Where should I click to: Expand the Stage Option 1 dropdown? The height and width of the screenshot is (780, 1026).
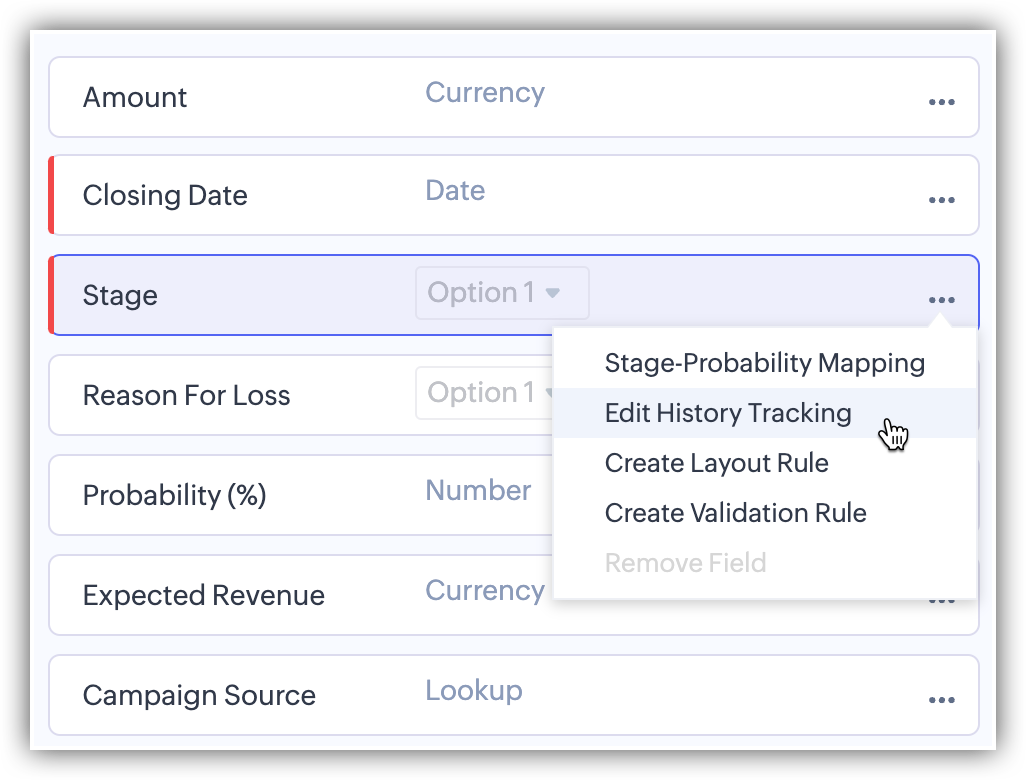(502, 293)
